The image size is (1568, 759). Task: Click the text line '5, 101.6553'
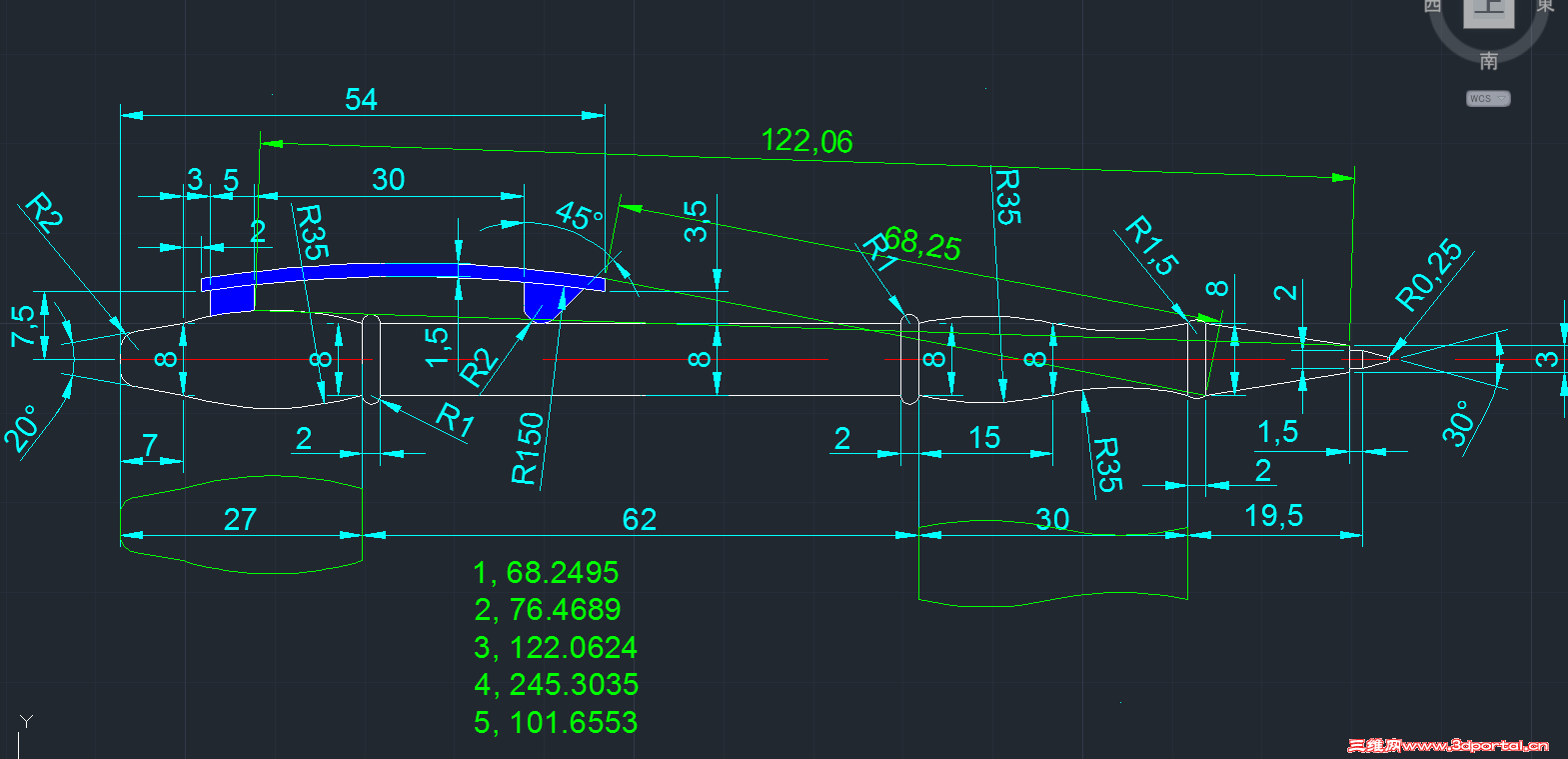[556, 723]
